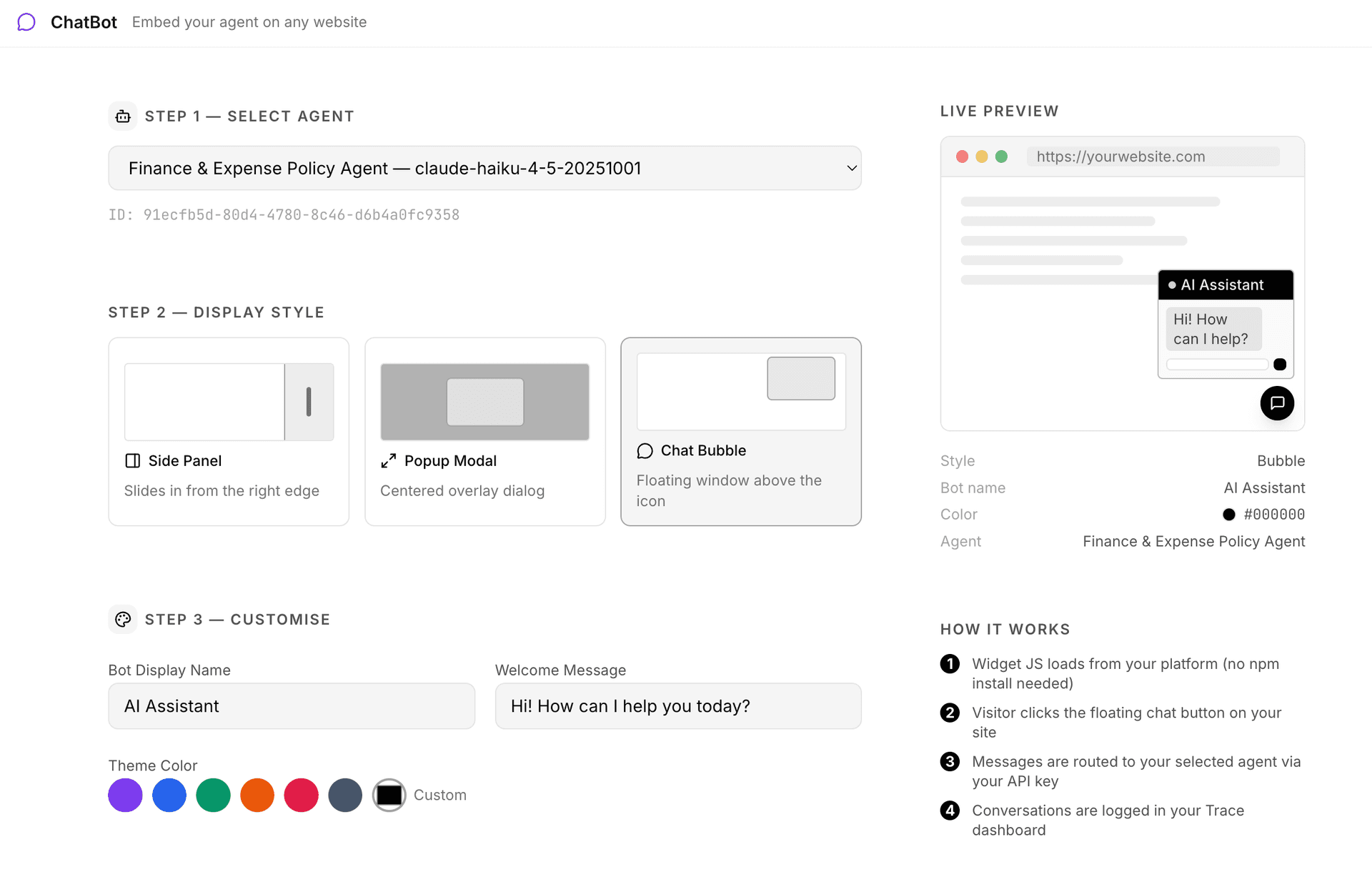Image resolution: width=1372 pixels, height=872 pixels.
Task: Choose the orange theme color
Action: point(257,796)
